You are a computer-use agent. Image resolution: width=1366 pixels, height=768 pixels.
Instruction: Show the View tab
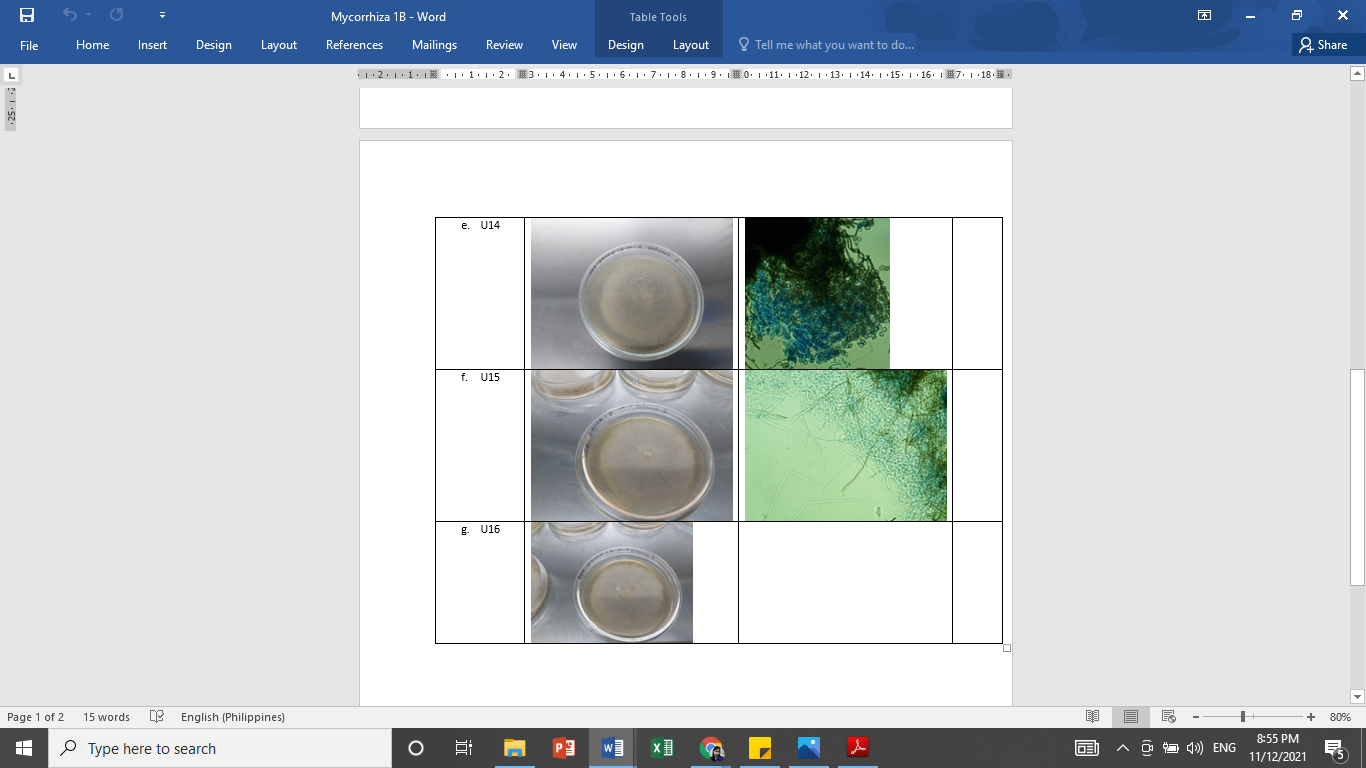click(565, 45)
